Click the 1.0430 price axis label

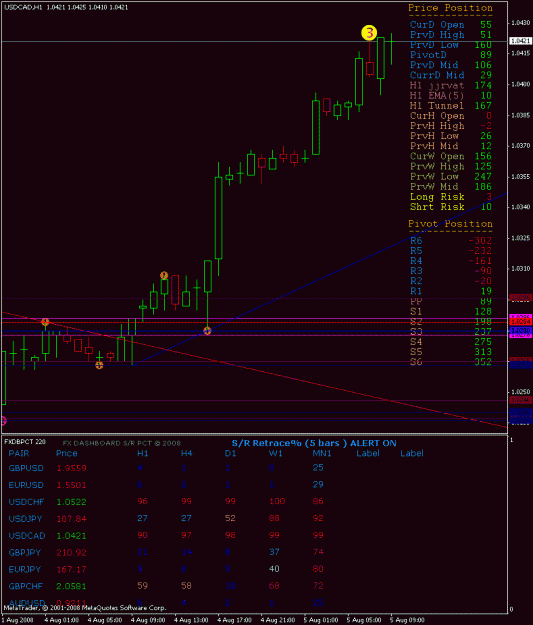point(520,23)
